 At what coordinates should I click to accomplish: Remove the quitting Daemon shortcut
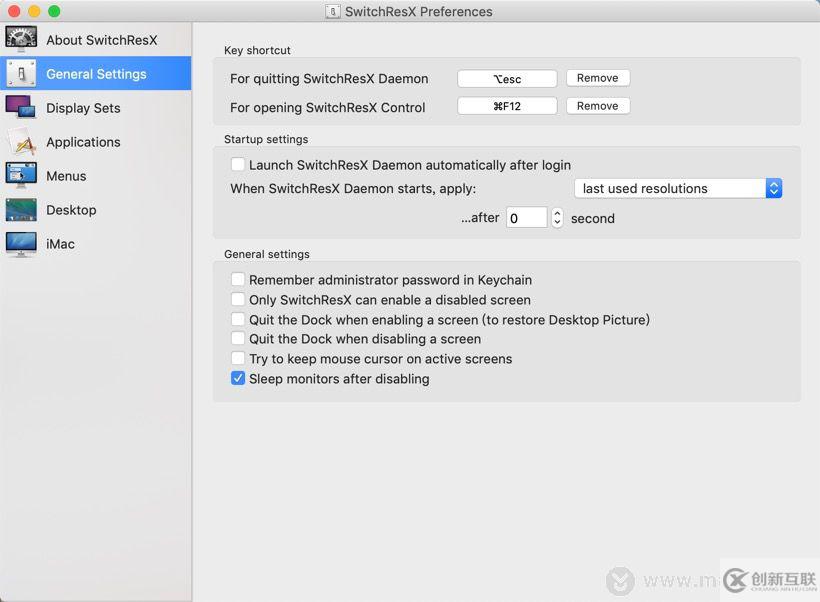598,78
